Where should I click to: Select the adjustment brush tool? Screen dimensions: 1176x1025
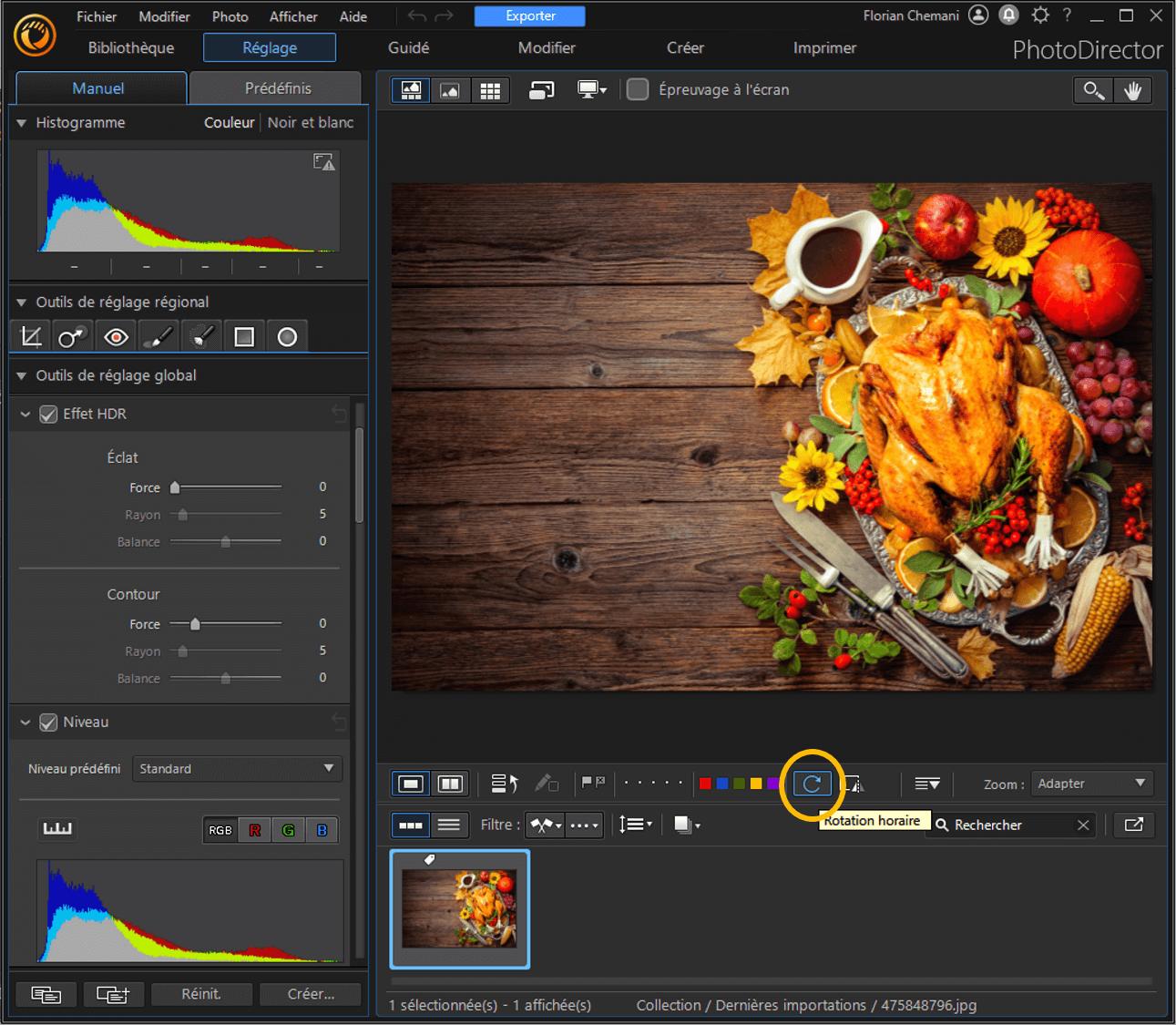(x=159, y=337)
